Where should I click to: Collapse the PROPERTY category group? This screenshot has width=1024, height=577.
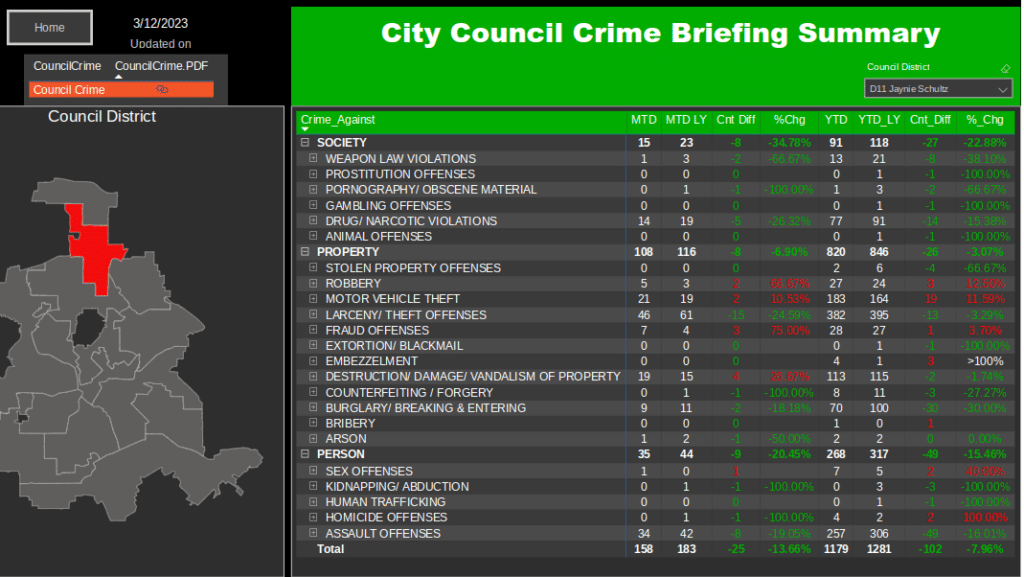pyautogui.click(x=305, y=252)
